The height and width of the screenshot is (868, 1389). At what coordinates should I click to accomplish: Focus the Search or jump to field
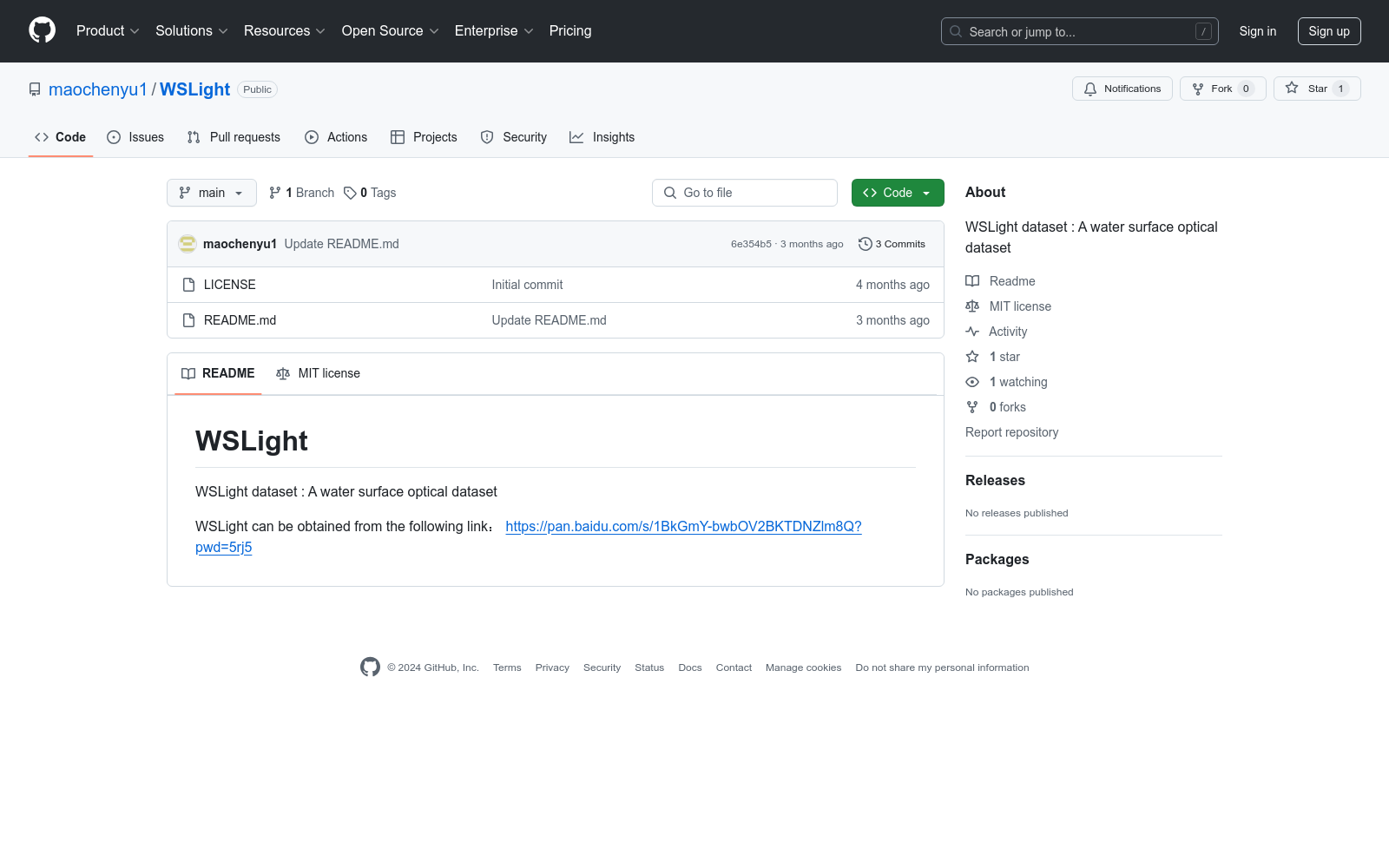pyautogui.click(x=1079, y=31)
